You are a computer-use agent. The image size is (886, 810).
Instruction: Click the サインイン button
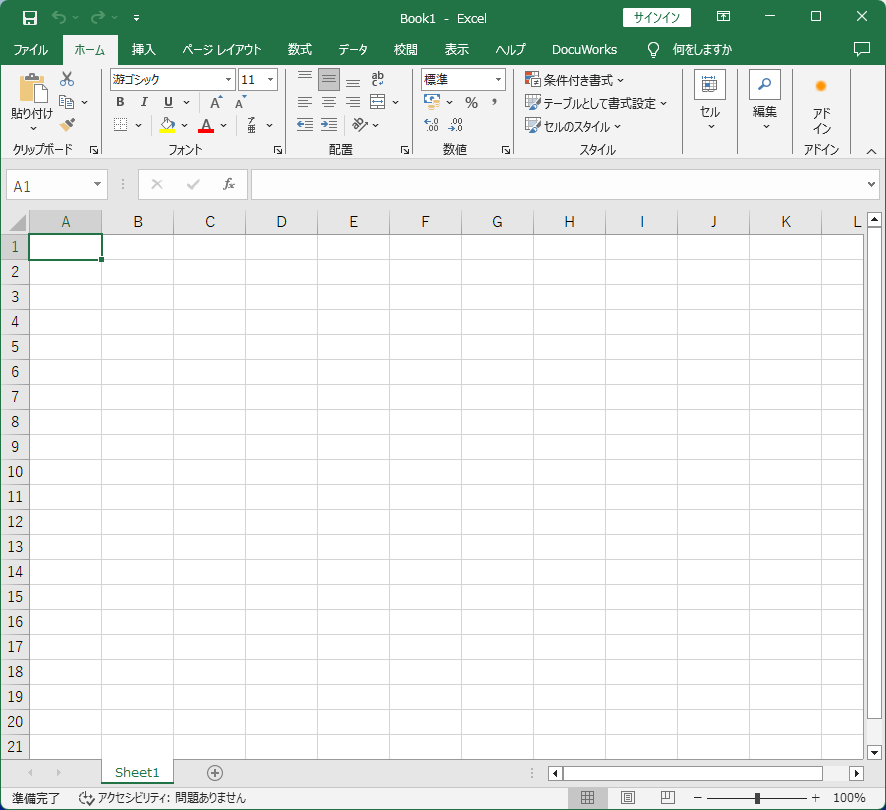[657, 18]
